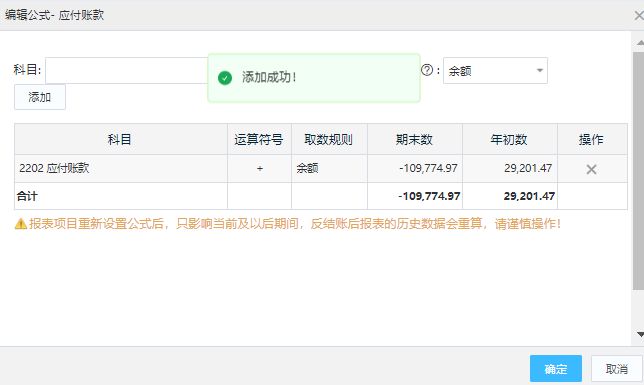Click the orange warning triangle icon
Screen dimensions: 644x385
(x=21, y=224)
